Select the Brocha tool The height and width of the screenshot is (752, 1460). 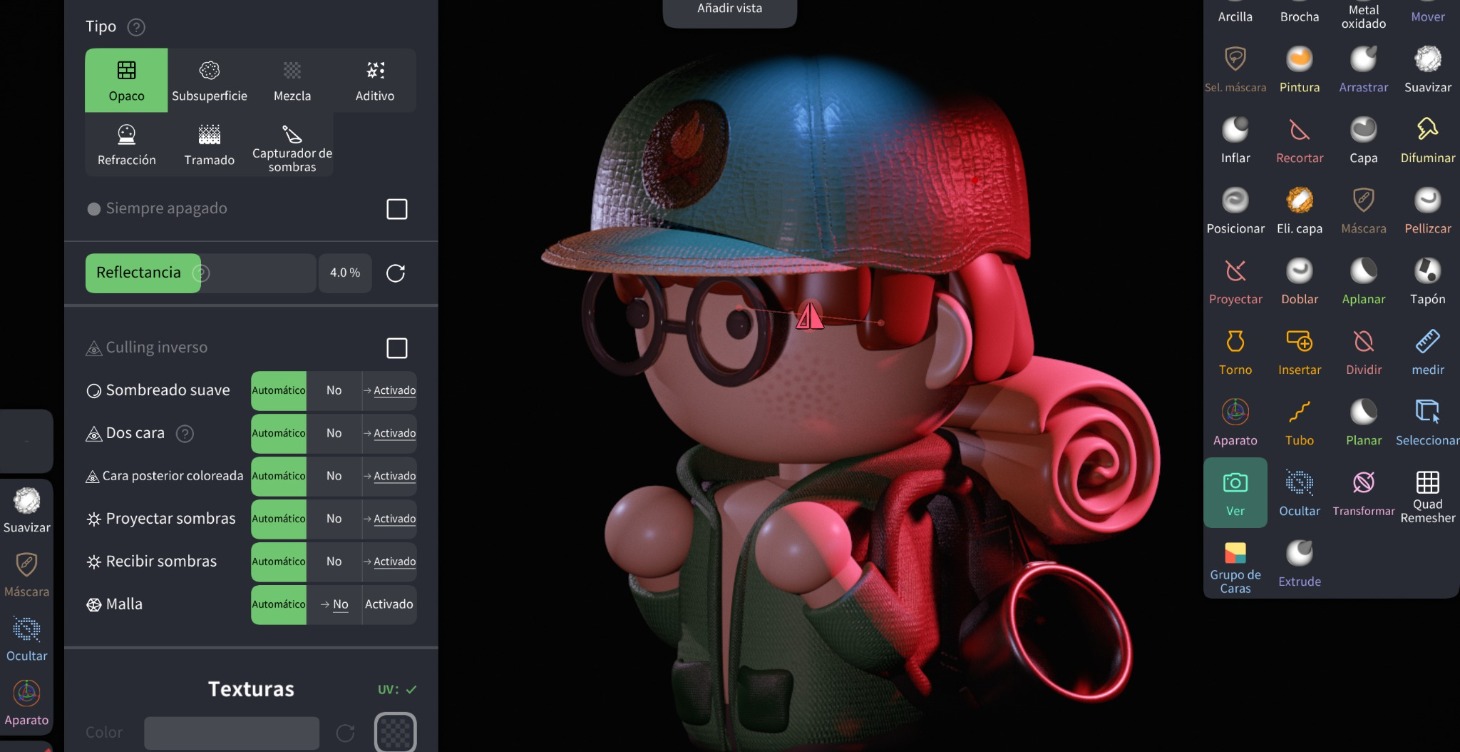pos(1299,14)
